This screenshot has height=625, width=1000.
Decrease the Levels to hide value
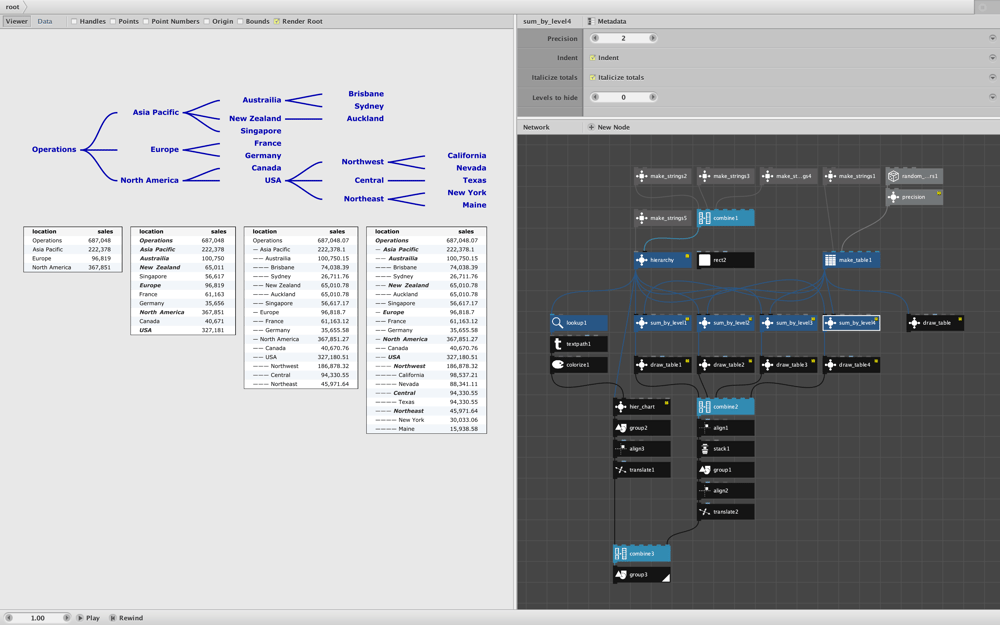[595, 98]
